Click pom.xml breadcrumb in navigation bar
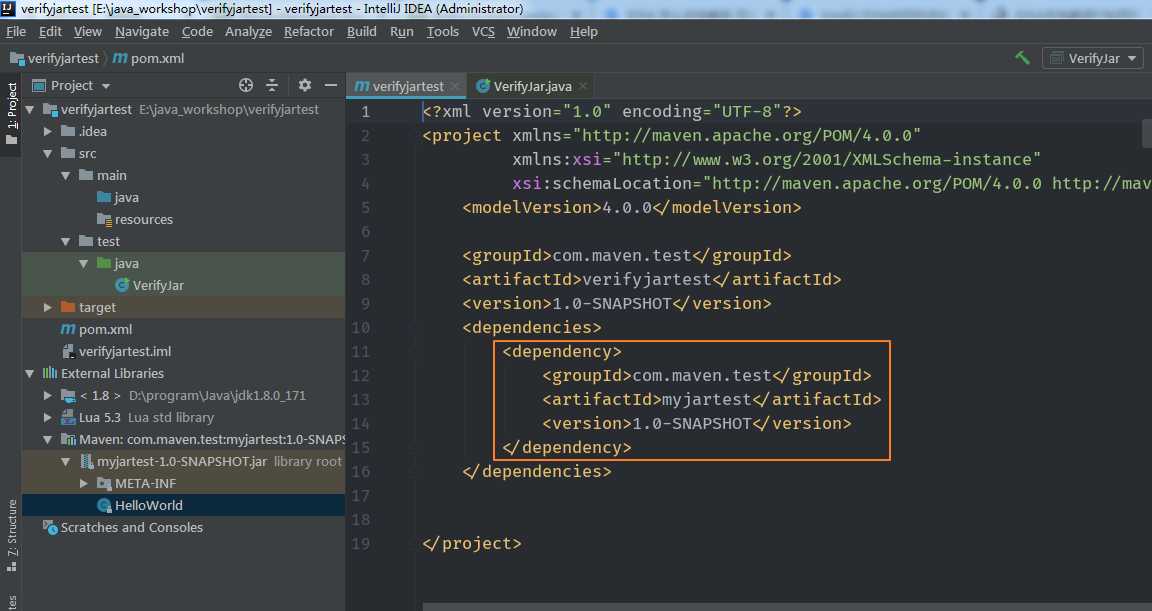Image resolution: width=1152 pixels, height=611 pixels. click(x=148, y=58)
